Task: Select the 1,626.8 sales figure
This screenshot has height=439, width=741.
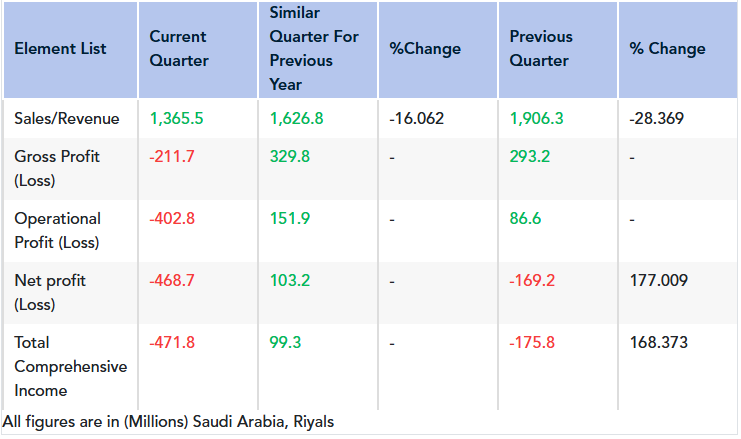Action: [x=297, y=119]
